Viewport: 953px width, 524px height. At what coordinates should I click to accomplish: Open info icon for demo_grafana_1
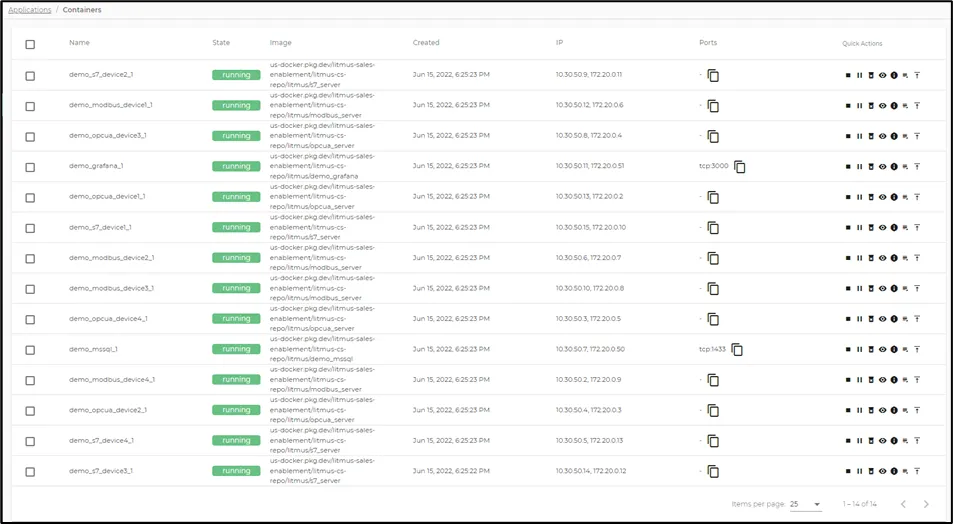coord(894,167)
